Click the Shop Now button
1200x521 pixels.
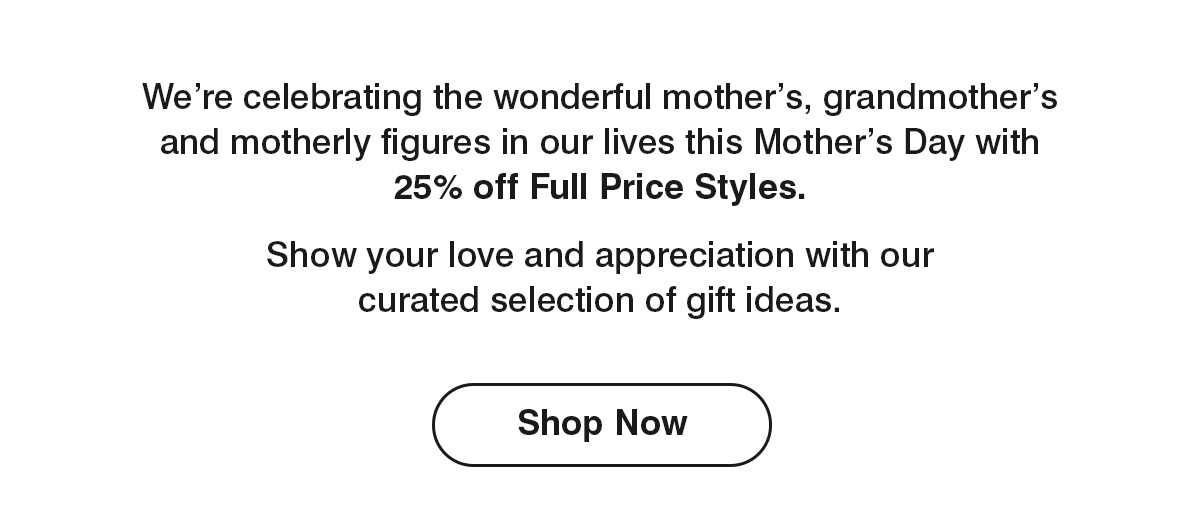(601, 424)
